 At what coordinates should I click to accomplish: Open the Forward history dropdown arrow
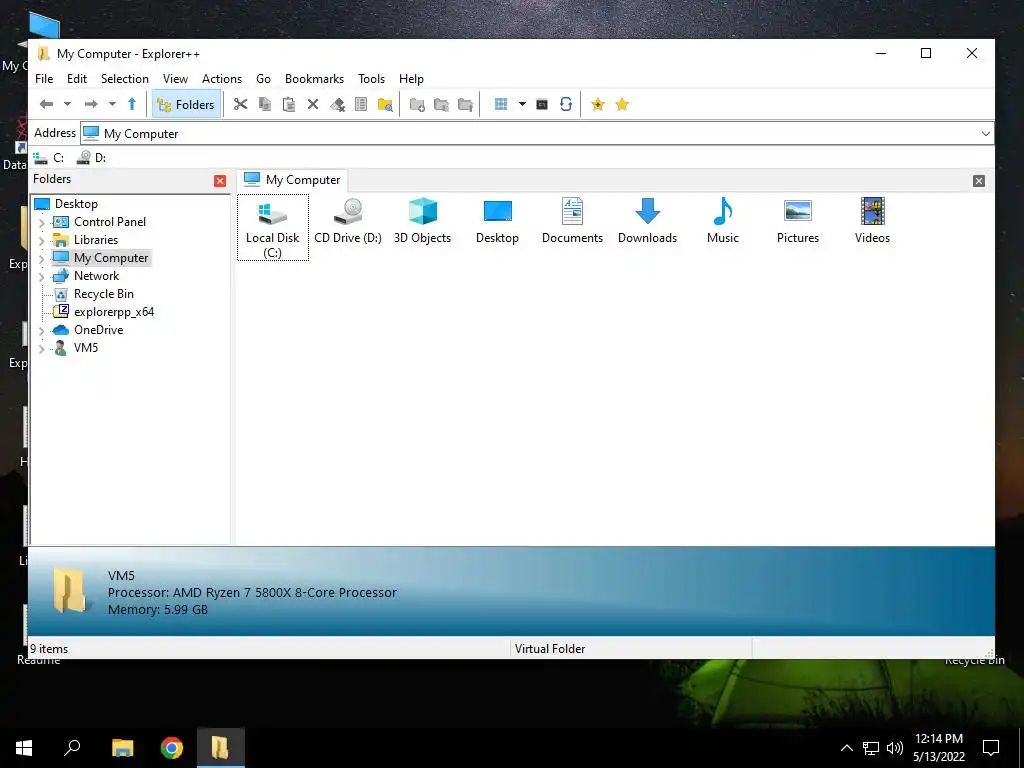click(112, 104)
